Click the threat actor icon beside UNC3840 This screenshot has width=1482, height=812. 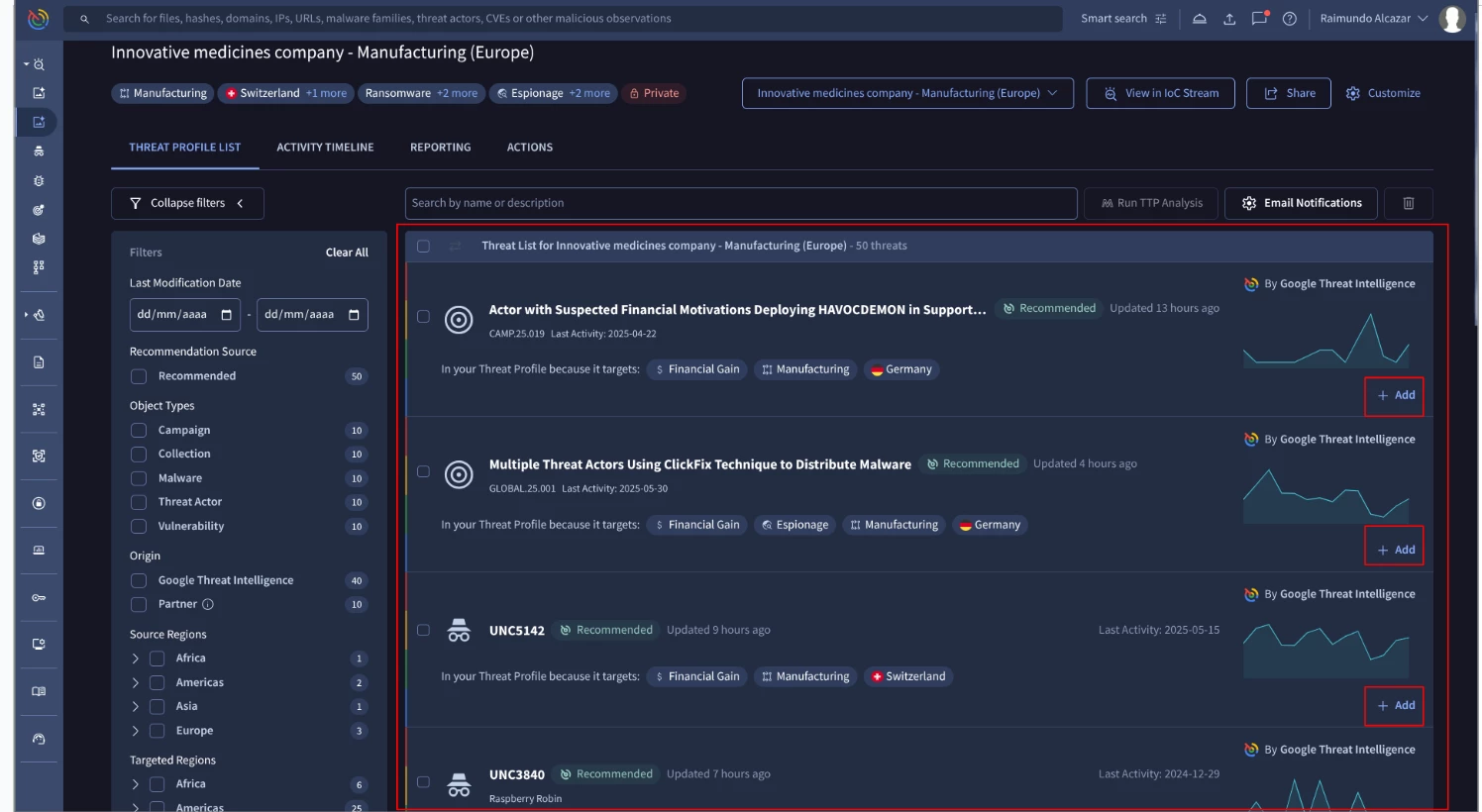pyautogui.click(x=459, y=785)
